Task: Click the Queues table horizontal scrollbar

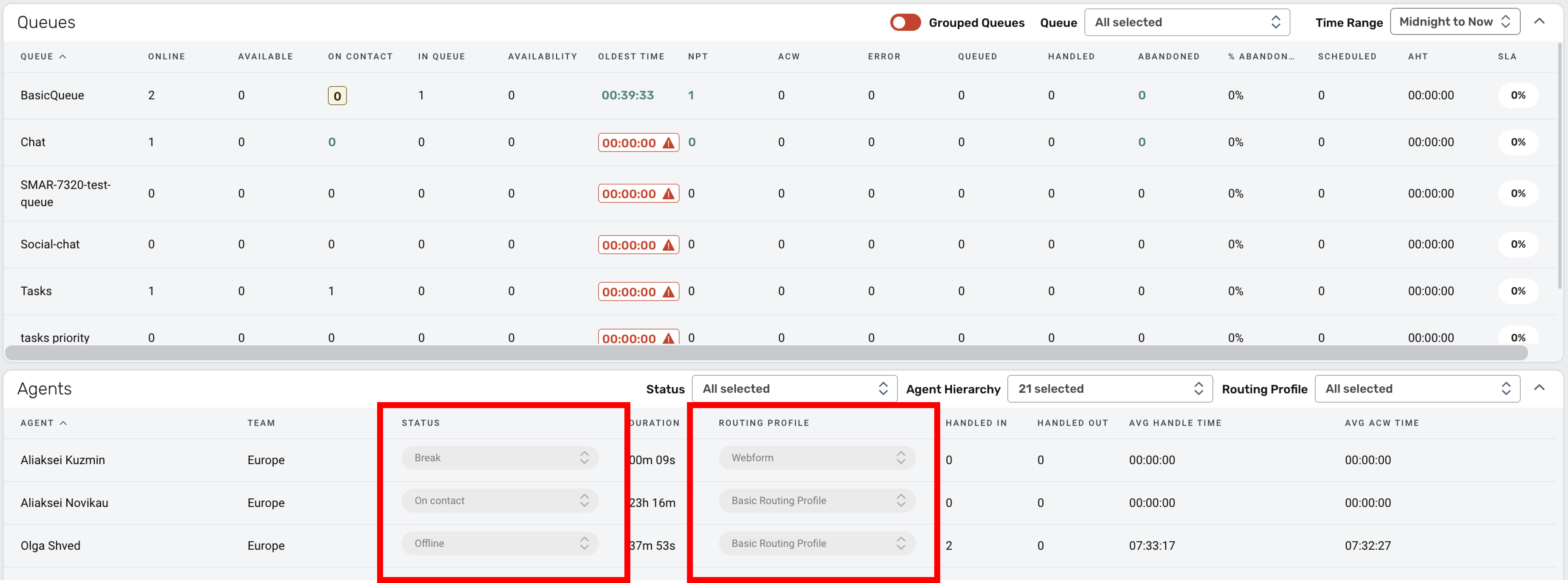Action: pyautogui.click(x=766, y=353)
